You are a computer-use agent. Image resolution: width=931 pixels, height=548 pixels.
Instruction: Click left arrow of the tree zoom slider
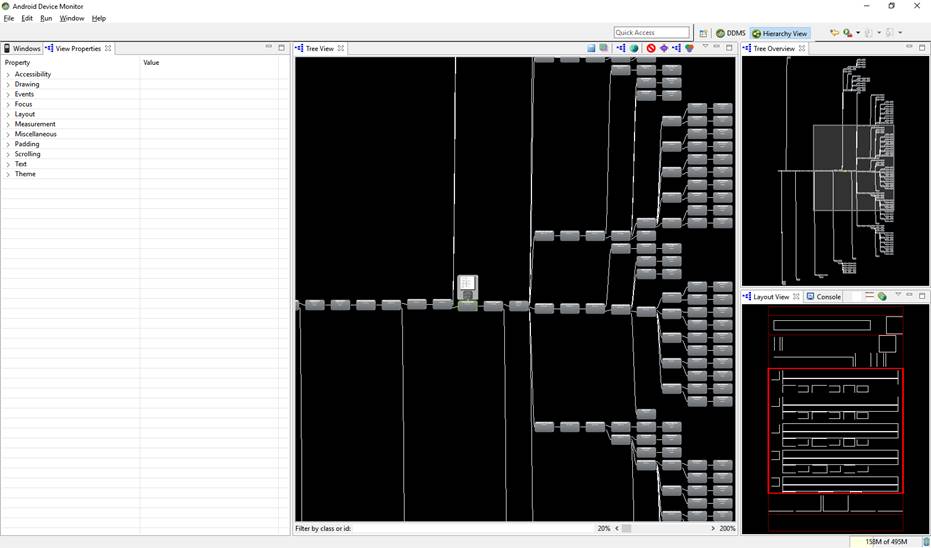pyautogui.click(x=617, y=528)
